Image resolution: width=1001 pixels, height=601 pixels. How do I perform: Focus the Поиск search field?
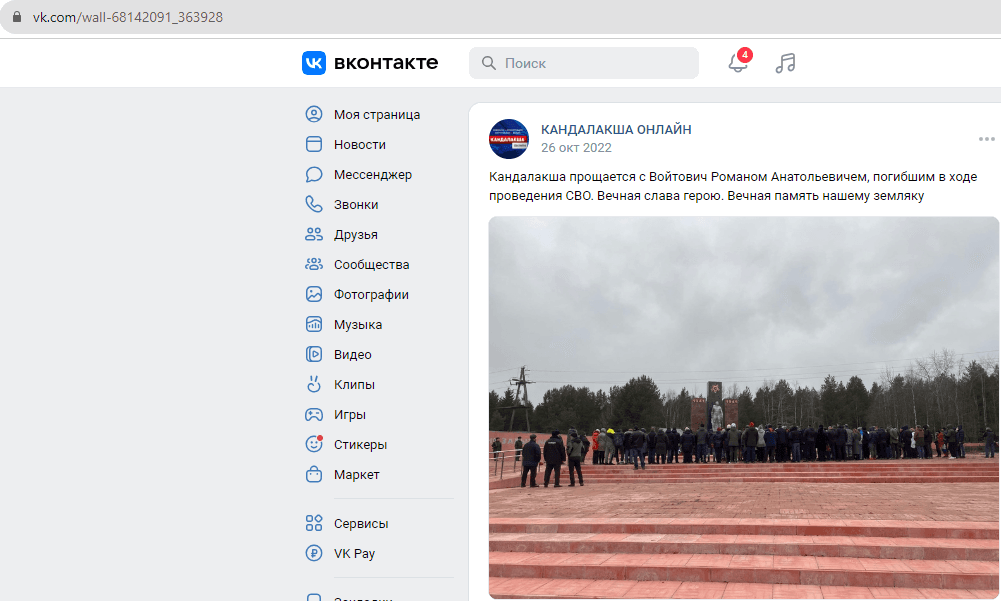[x=583, y=63]
